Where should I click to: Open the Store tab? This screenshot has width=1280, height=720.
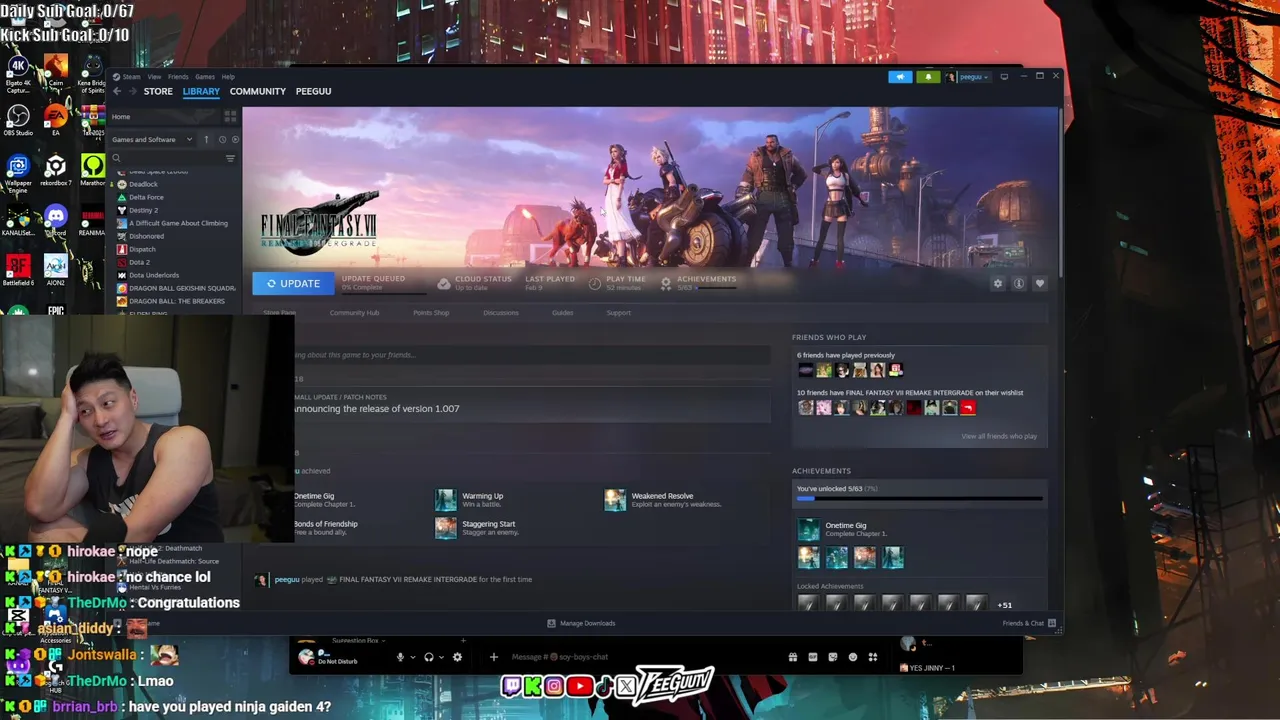[x=158, y=91]
